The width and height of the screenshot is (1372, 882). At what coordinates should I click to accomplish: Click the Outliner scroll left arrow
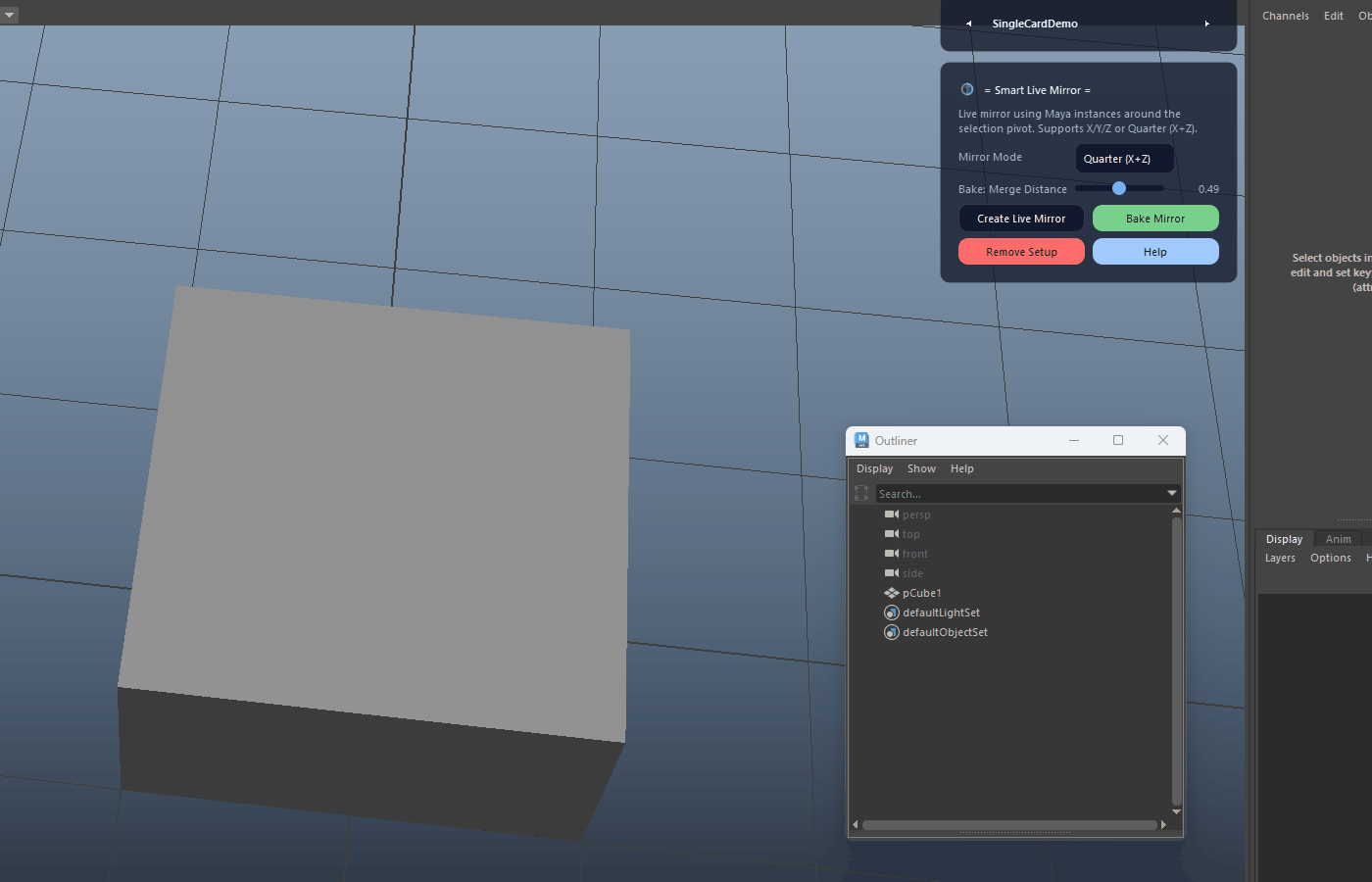(x=856, y=825)
